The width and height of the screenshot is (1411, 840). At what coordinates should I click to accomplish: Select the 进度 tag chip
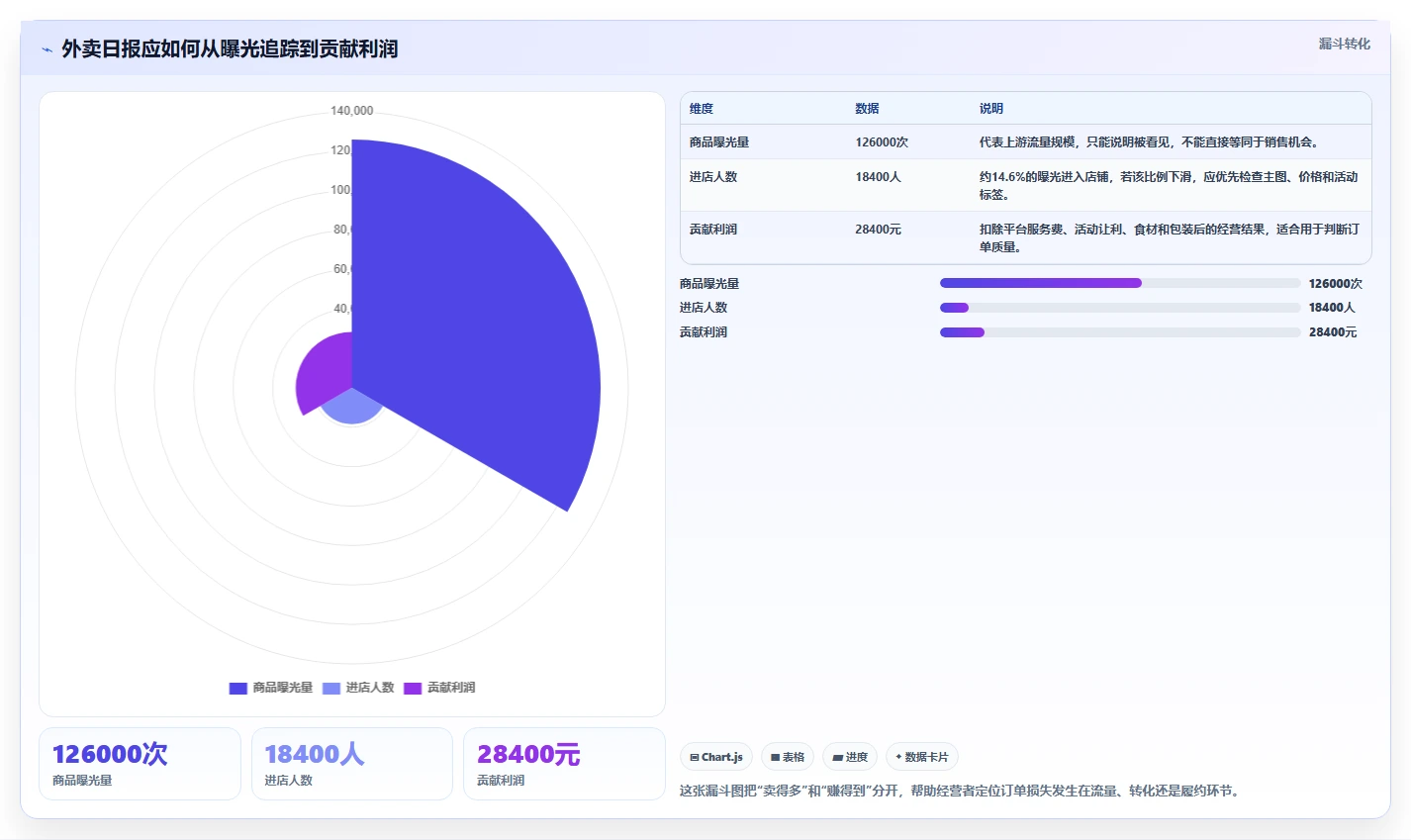pos(850,757)
